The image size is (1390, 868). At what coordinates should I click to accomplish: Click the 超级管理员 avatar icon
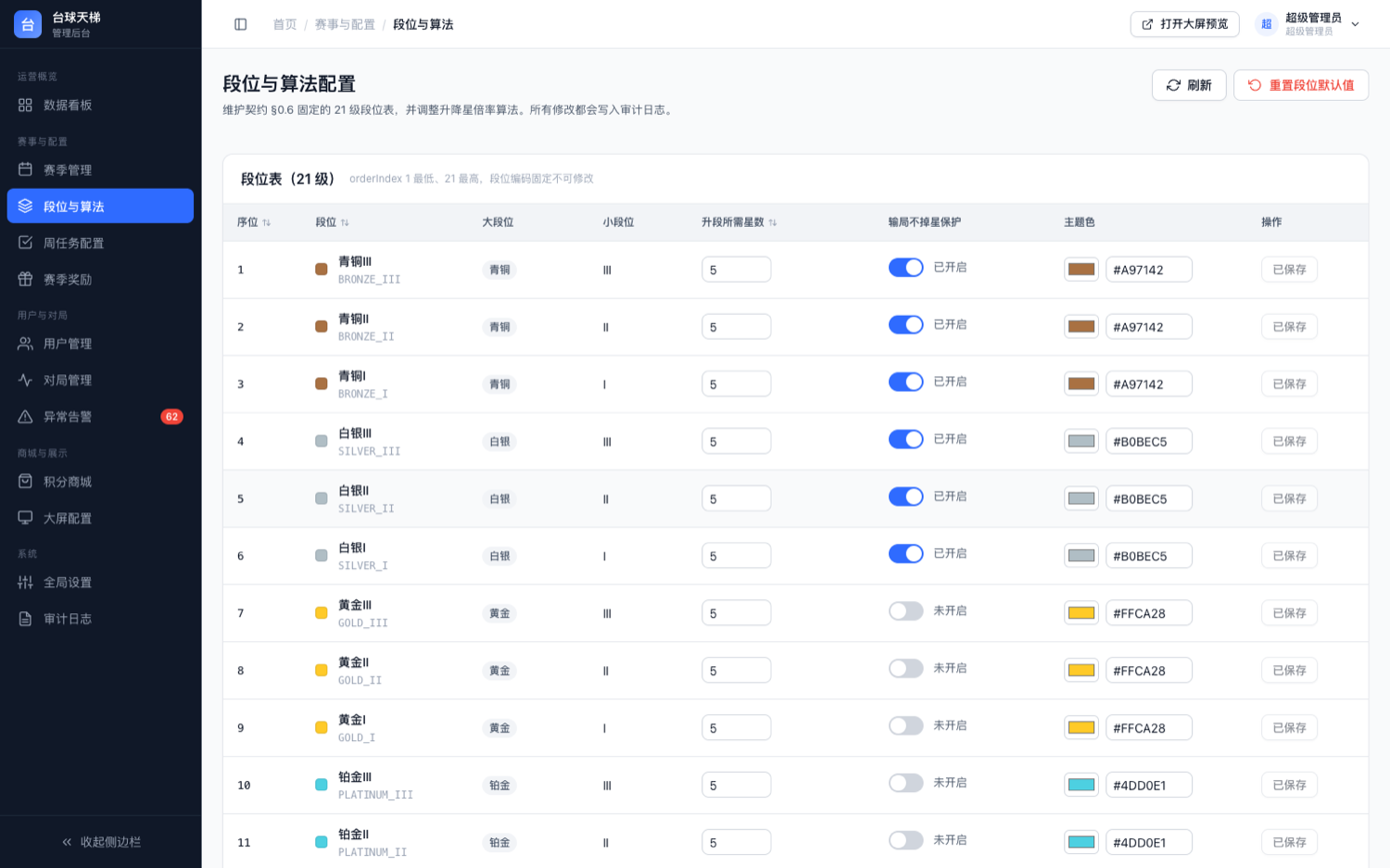tap(1266, 24)
